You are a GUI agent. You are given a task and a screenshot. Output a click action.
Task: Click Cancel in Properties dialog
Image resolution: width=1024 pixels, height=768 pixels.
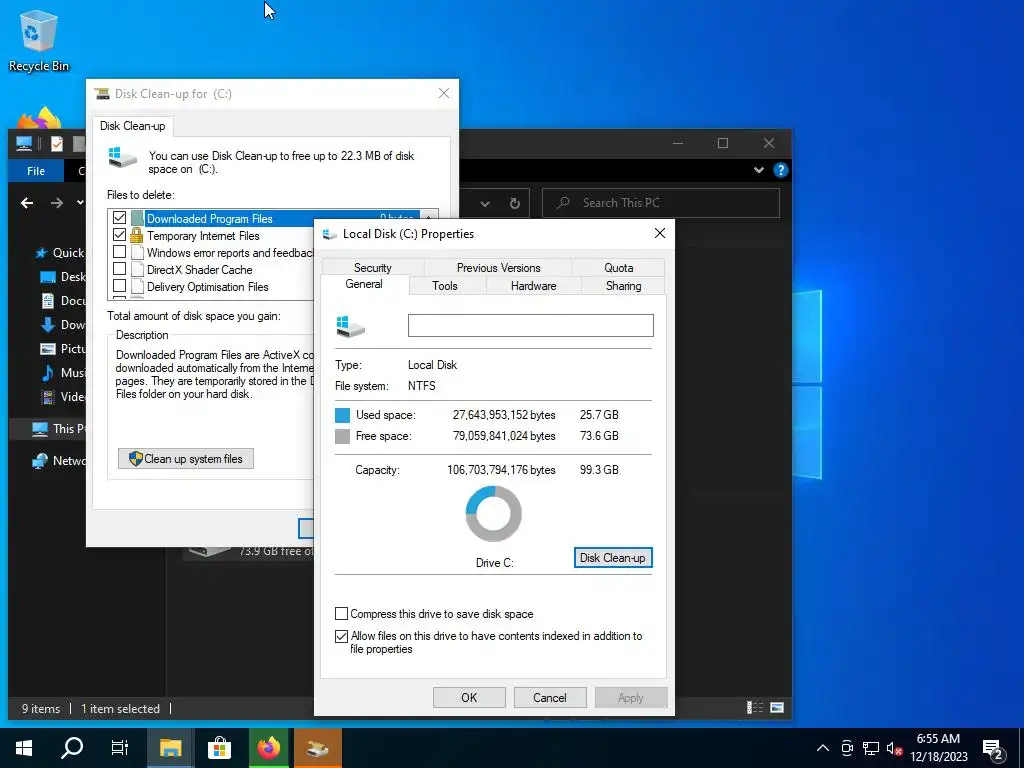550,697
